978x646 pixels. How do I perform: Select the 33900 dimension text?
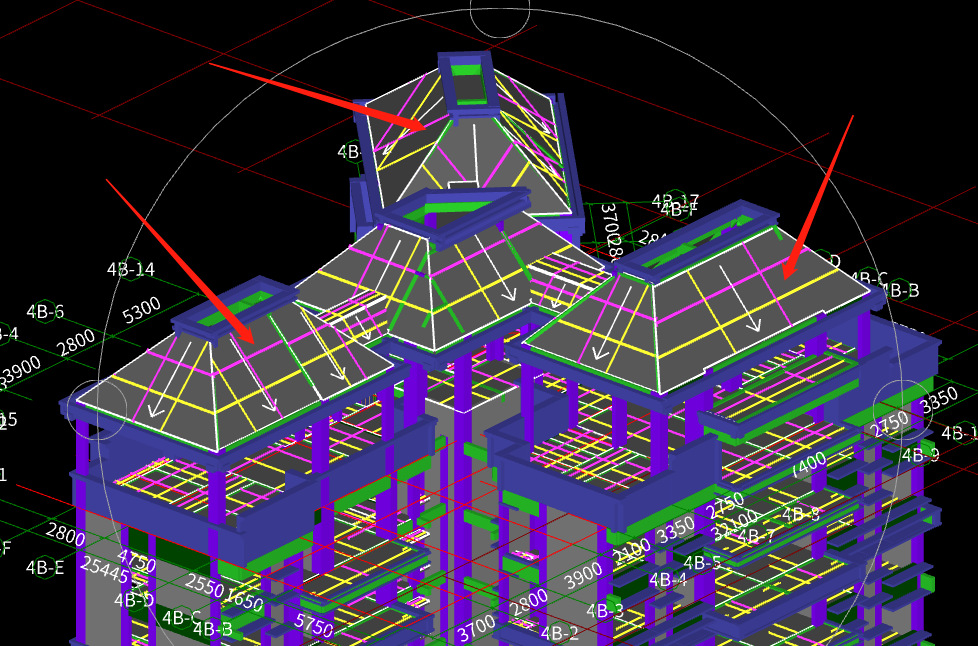20,372
